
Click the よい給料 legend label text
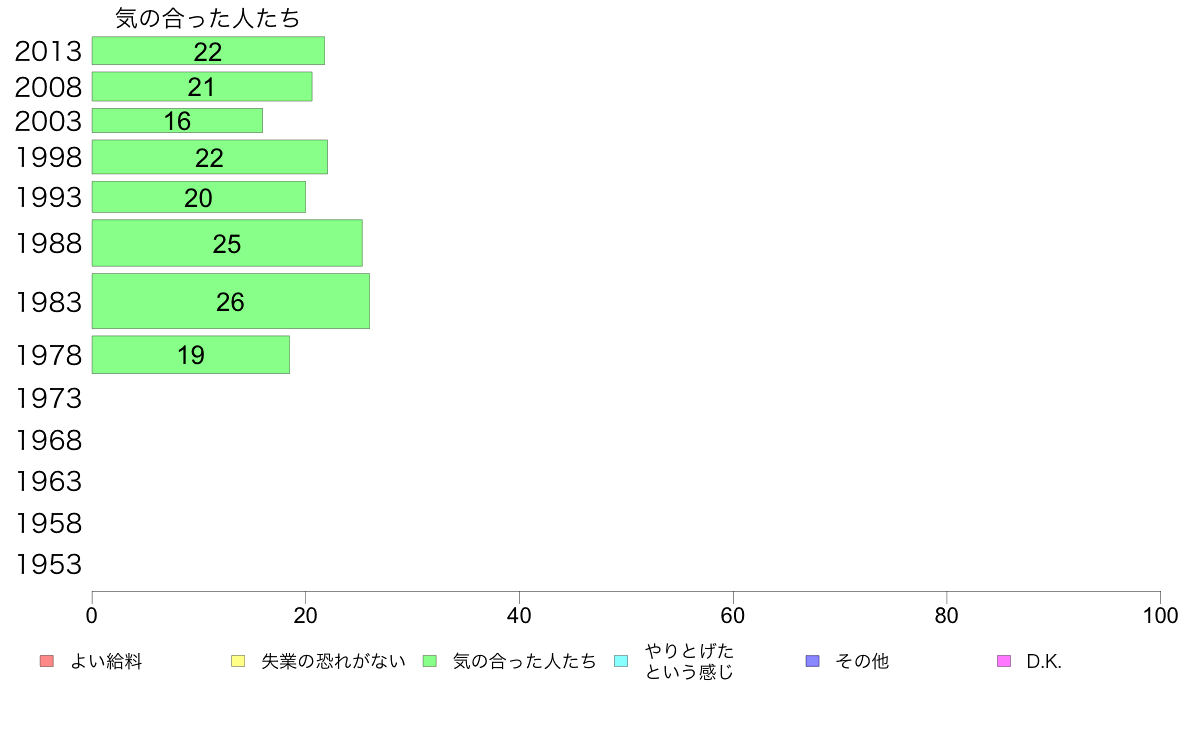(x=106, y=661)
